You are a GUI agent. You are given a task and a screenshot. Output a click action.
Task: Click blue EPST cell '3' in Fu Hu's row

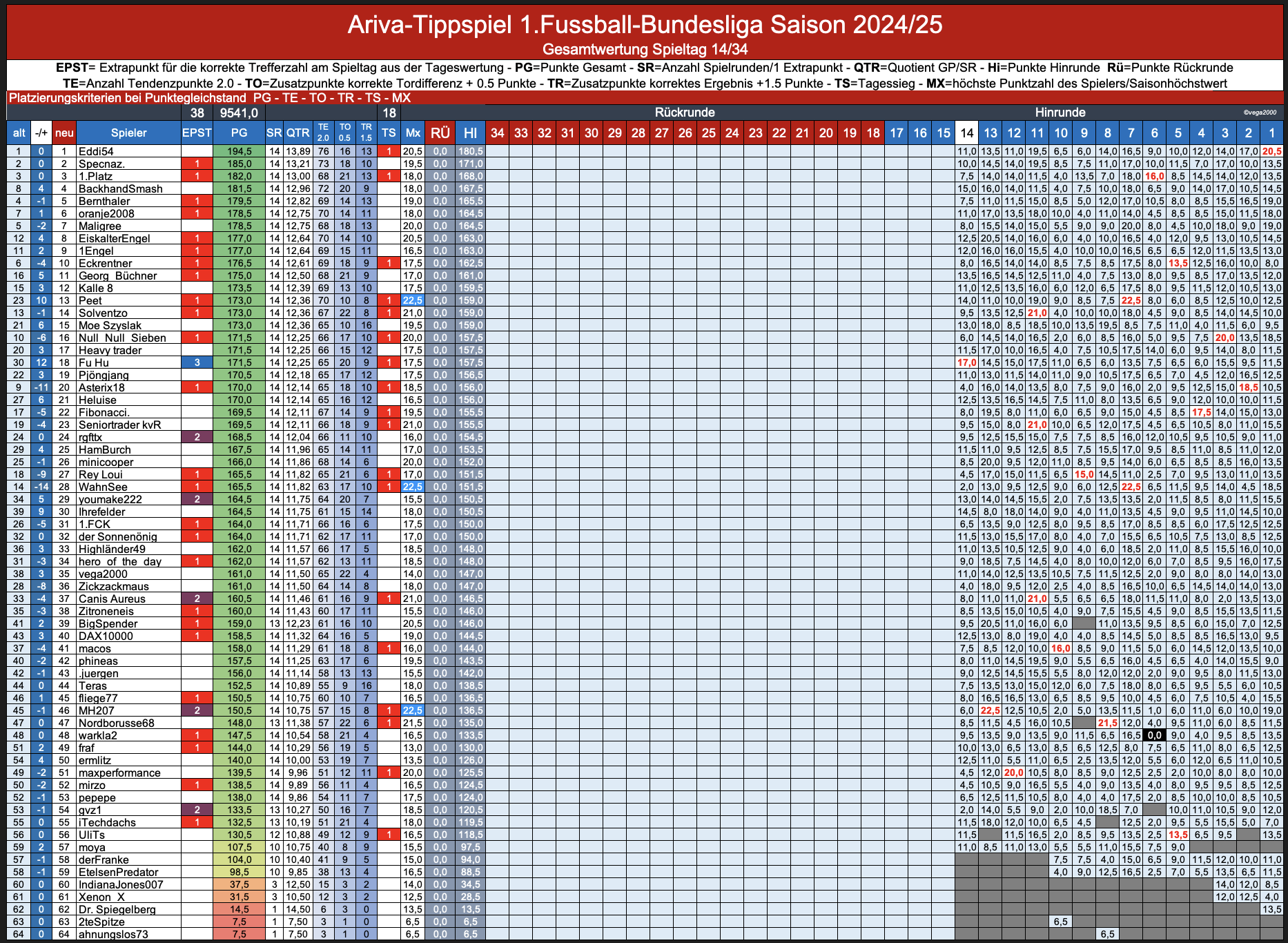pyautogui.click(x=197, y=362)
